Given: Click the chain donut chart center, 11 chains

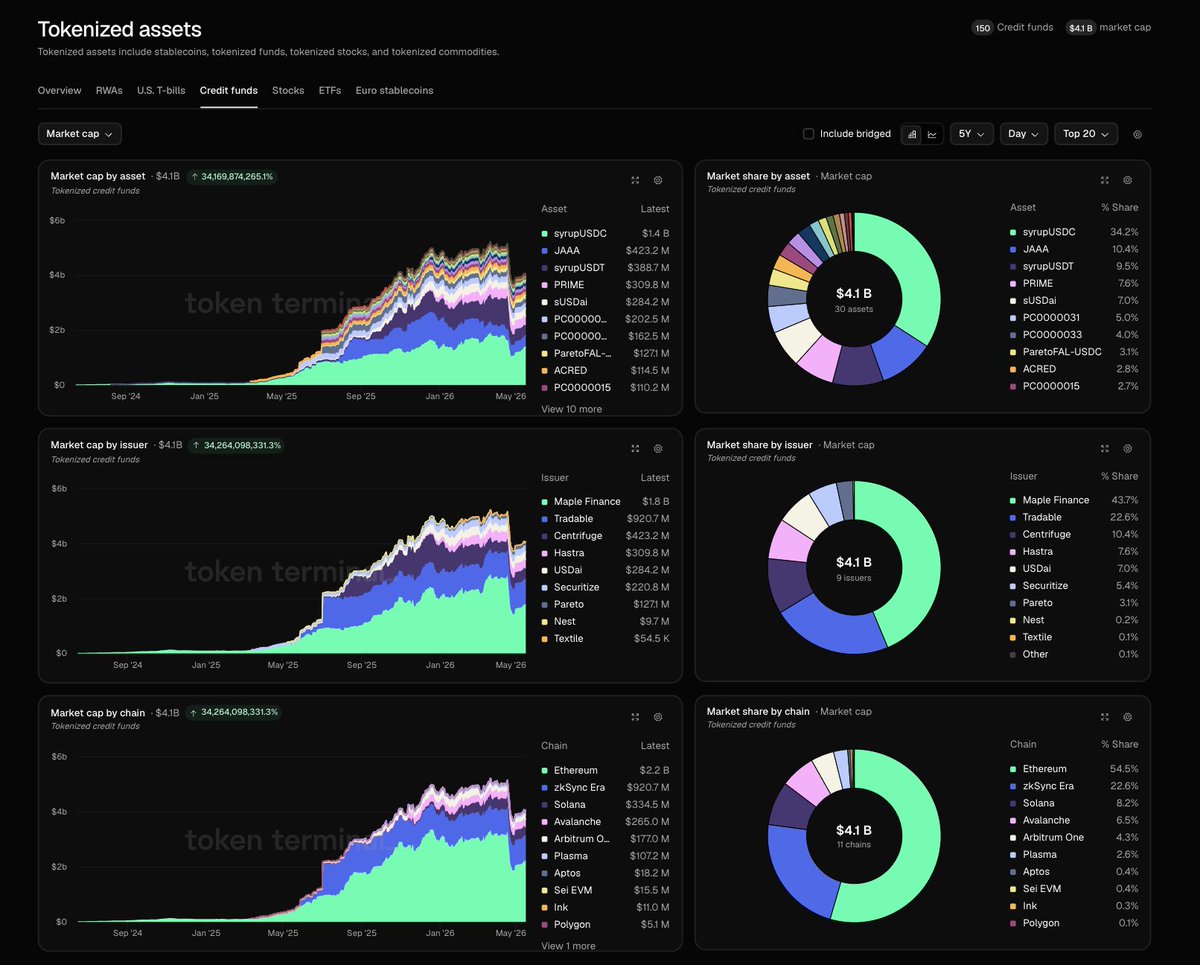Looking at the screenshot, I should pos(854,837).
